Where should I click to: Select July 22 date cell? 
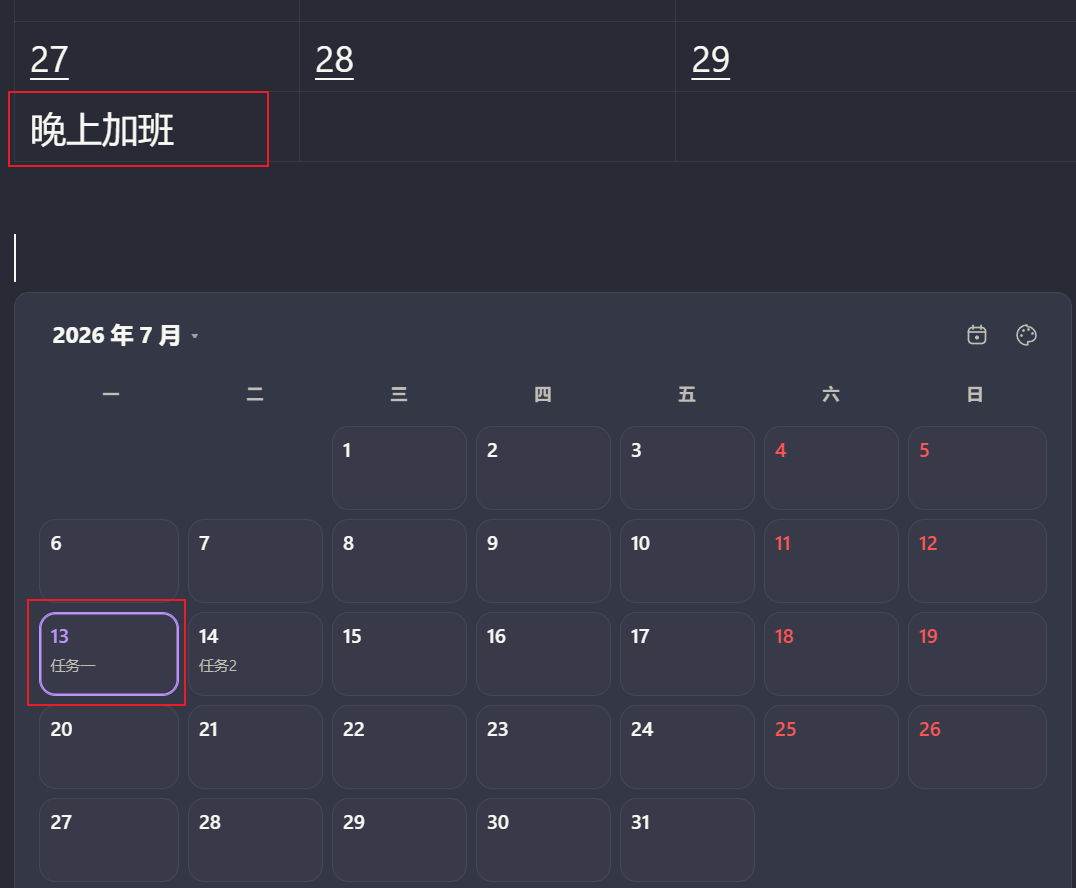399,747
